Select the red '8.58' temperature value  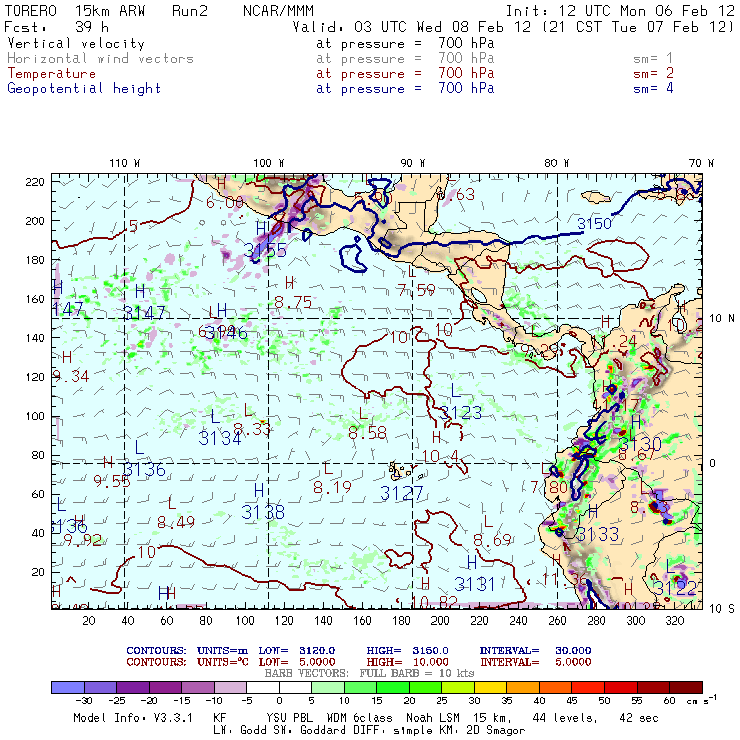click(x=367, y=433)
